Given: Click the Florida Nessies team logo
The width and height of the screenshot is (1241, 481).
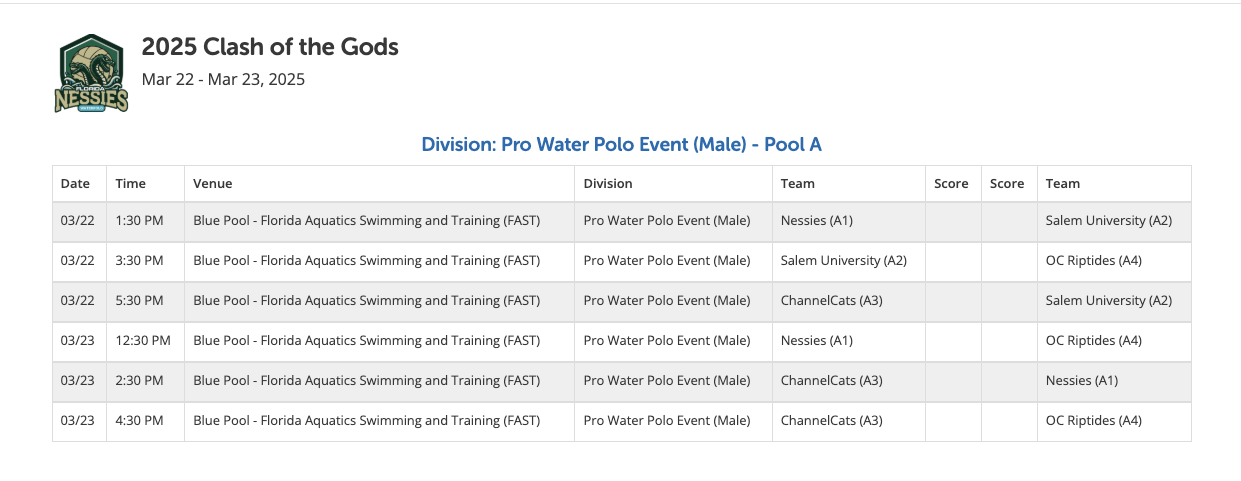Looking at the screenshot, I should coord(91,73).
